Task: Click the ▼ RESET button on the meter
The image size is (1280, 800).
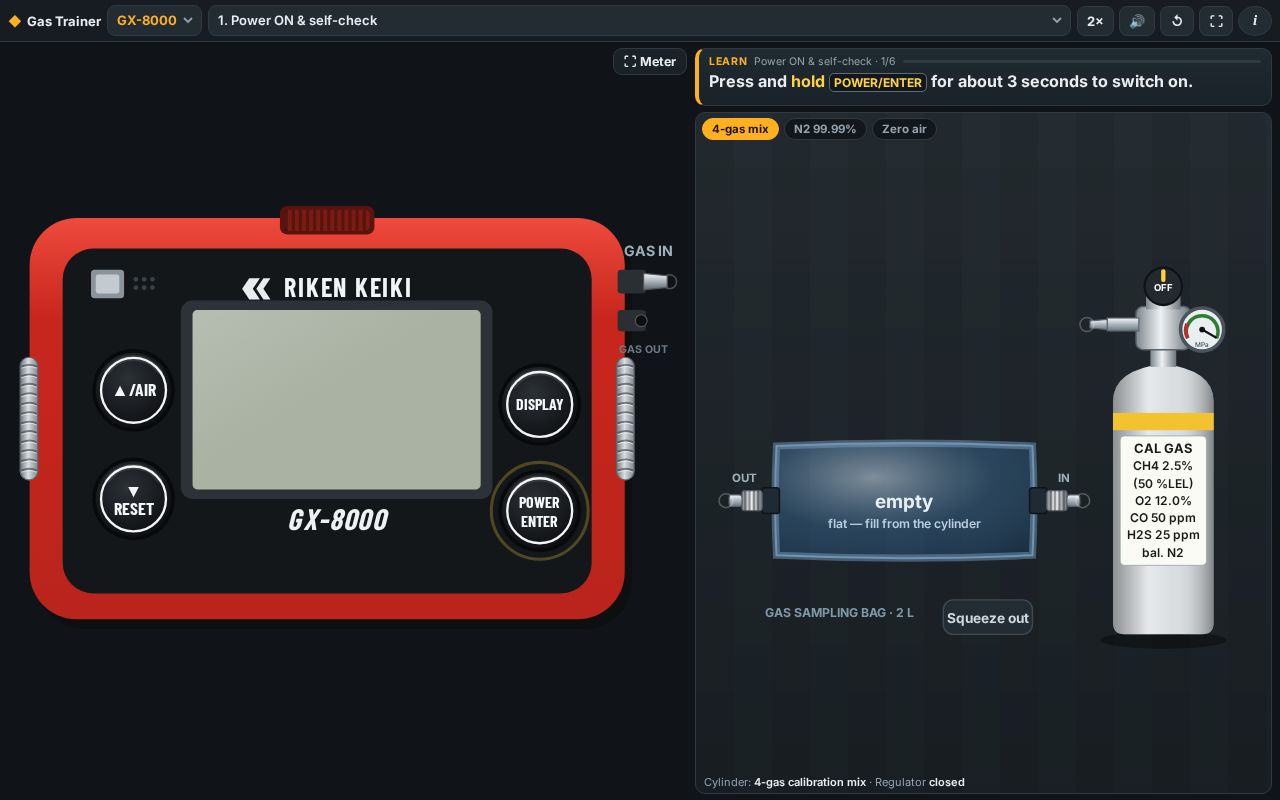Action: 134,498
